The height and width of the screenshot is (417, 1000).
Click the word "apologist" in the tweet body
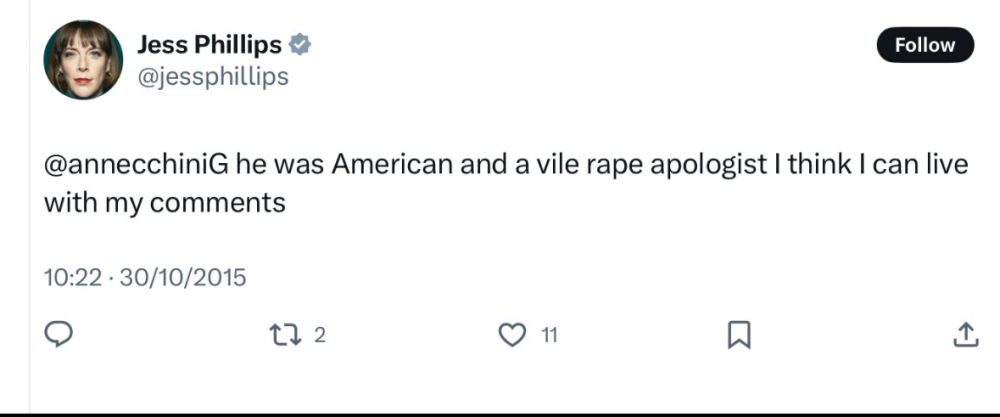(x=700, y=165)
